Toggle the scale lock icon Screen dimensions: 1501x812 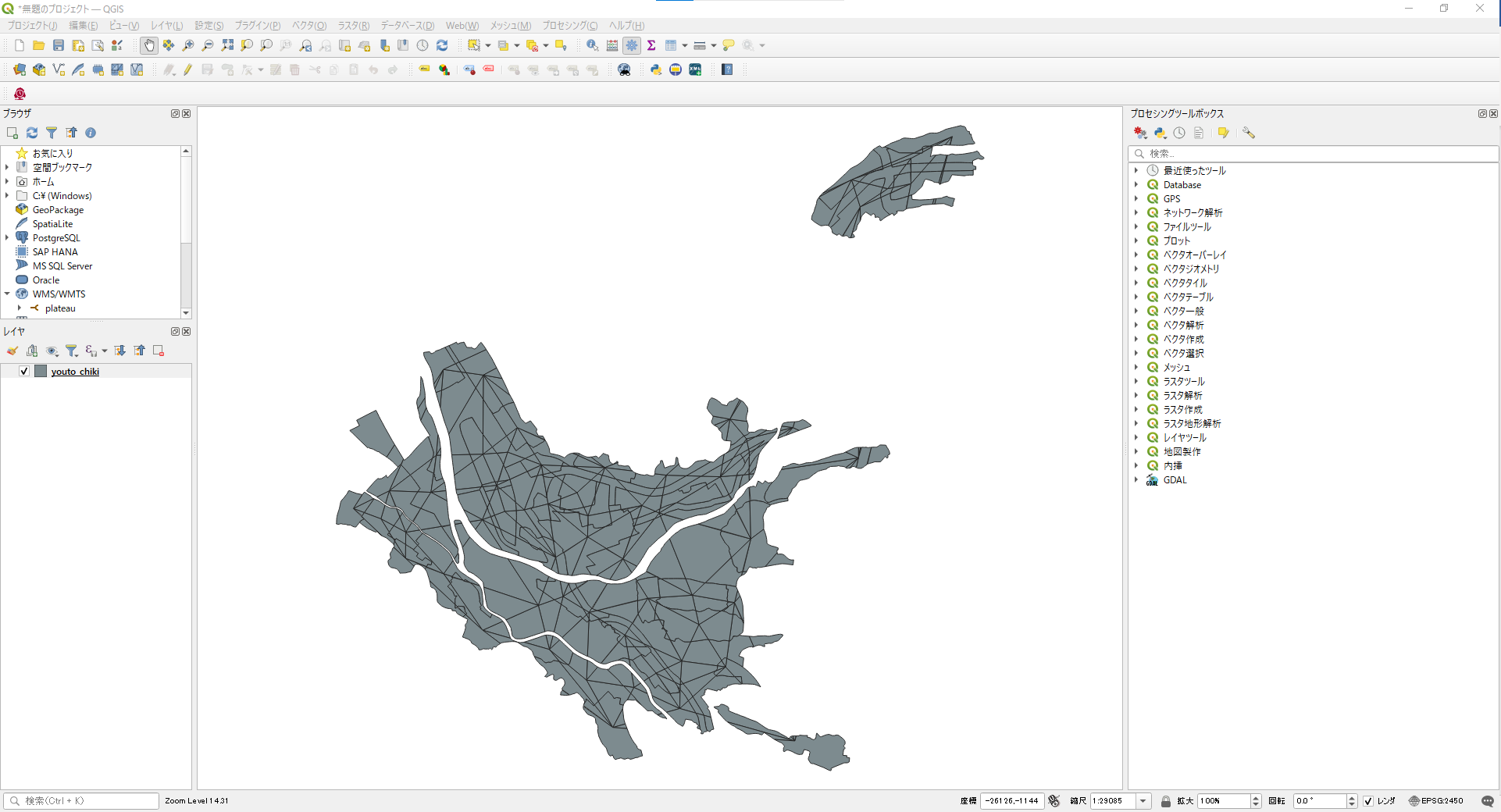[1166, 801]
